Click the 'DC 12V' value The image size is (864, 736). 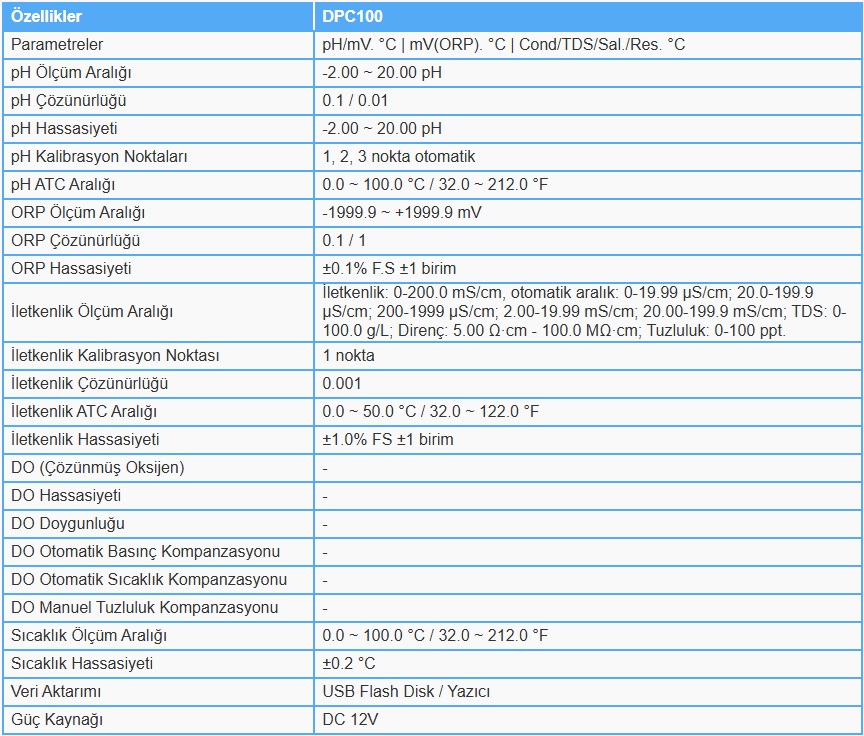(x=350, y=719)
